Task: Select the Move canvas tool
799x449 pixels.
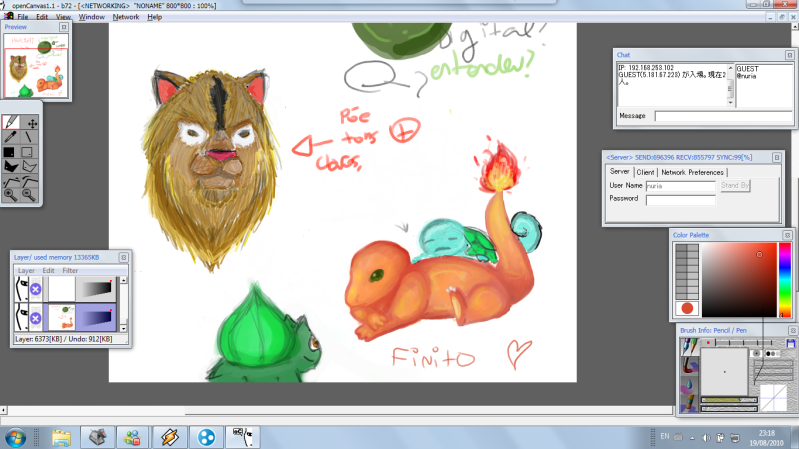Action: click(32, 123)
